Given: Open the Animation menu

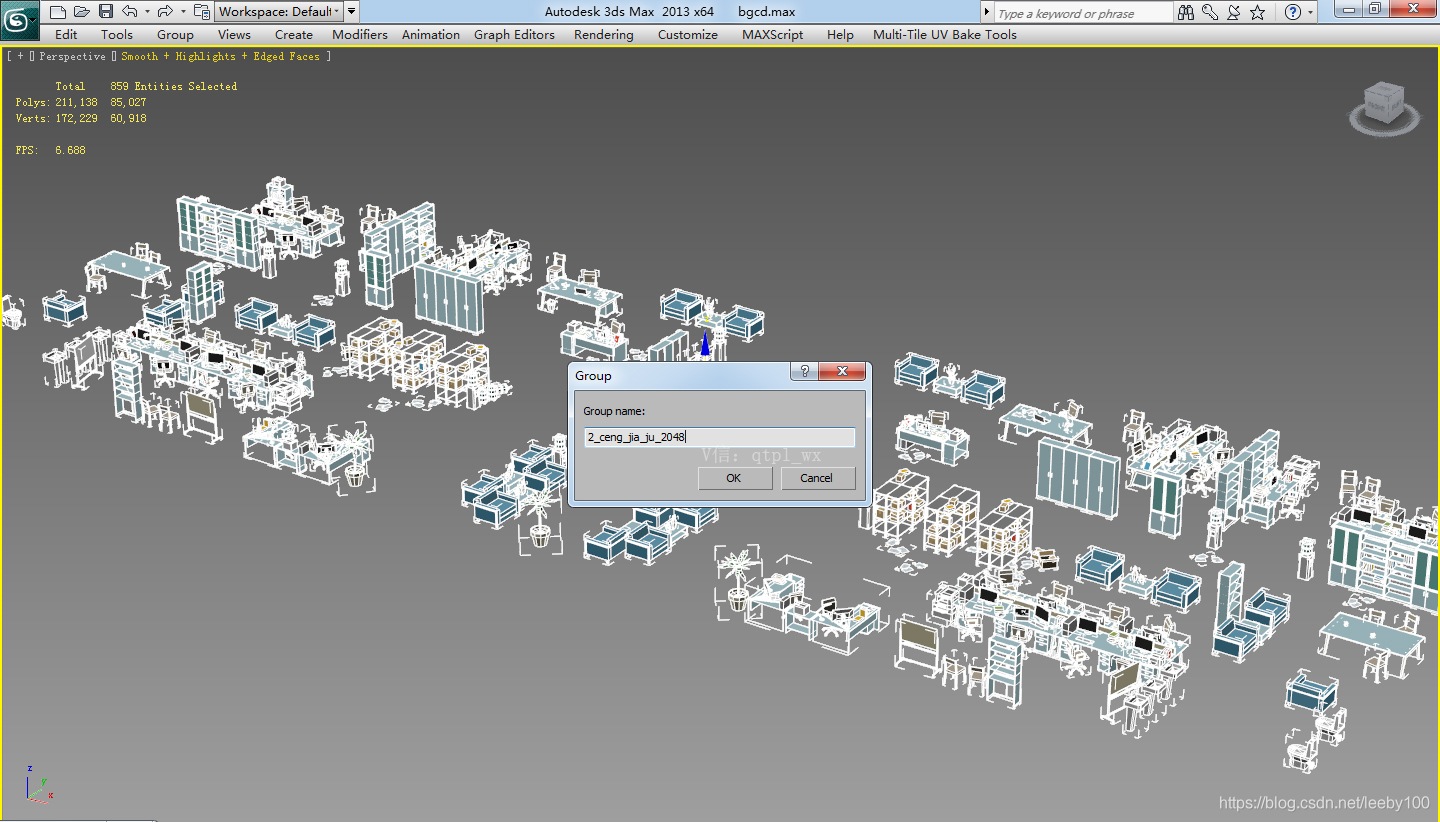Looking at the screenshot, I should pos(431,34).
